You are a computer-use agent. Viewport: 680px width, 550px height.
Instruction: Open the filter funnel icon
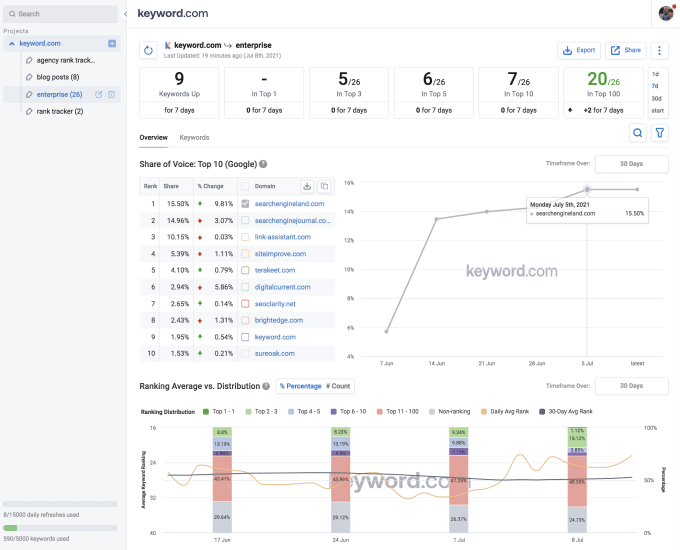659,133
